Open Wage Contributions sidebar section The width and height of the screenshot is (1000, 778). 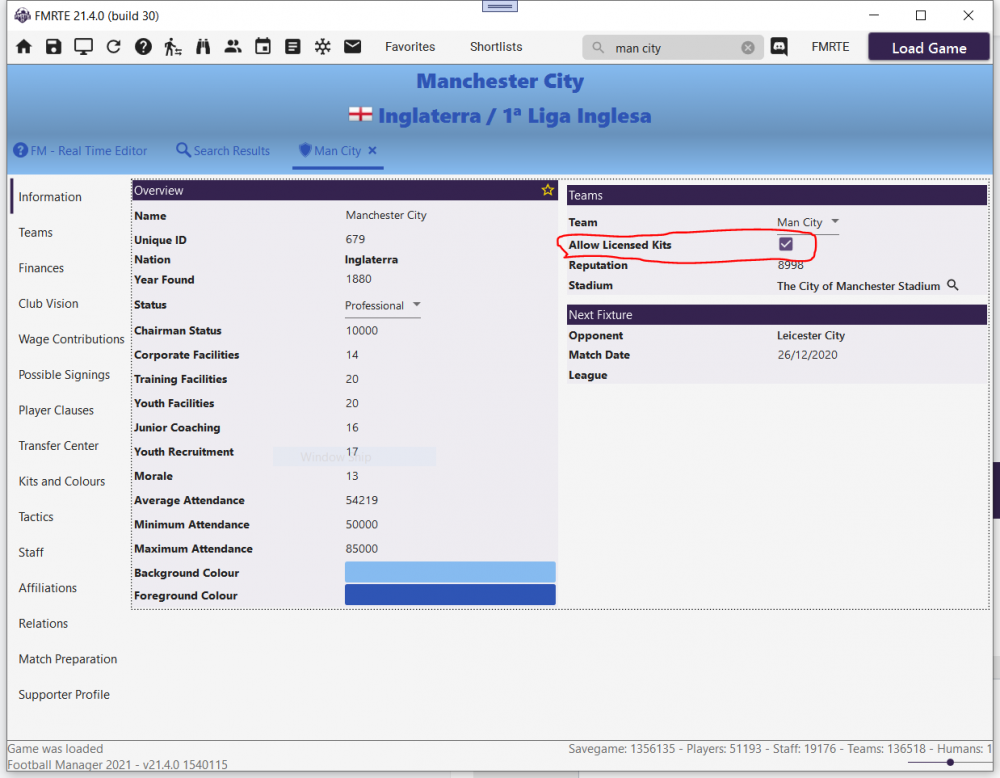pyautogui.click(x=71, y=339)
